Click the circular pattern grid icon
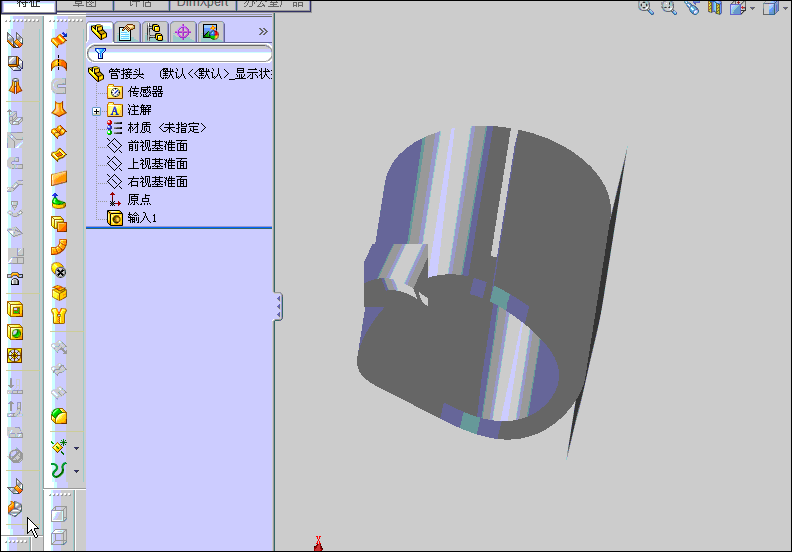Screen dimensions: 792x552 [15, 356]
